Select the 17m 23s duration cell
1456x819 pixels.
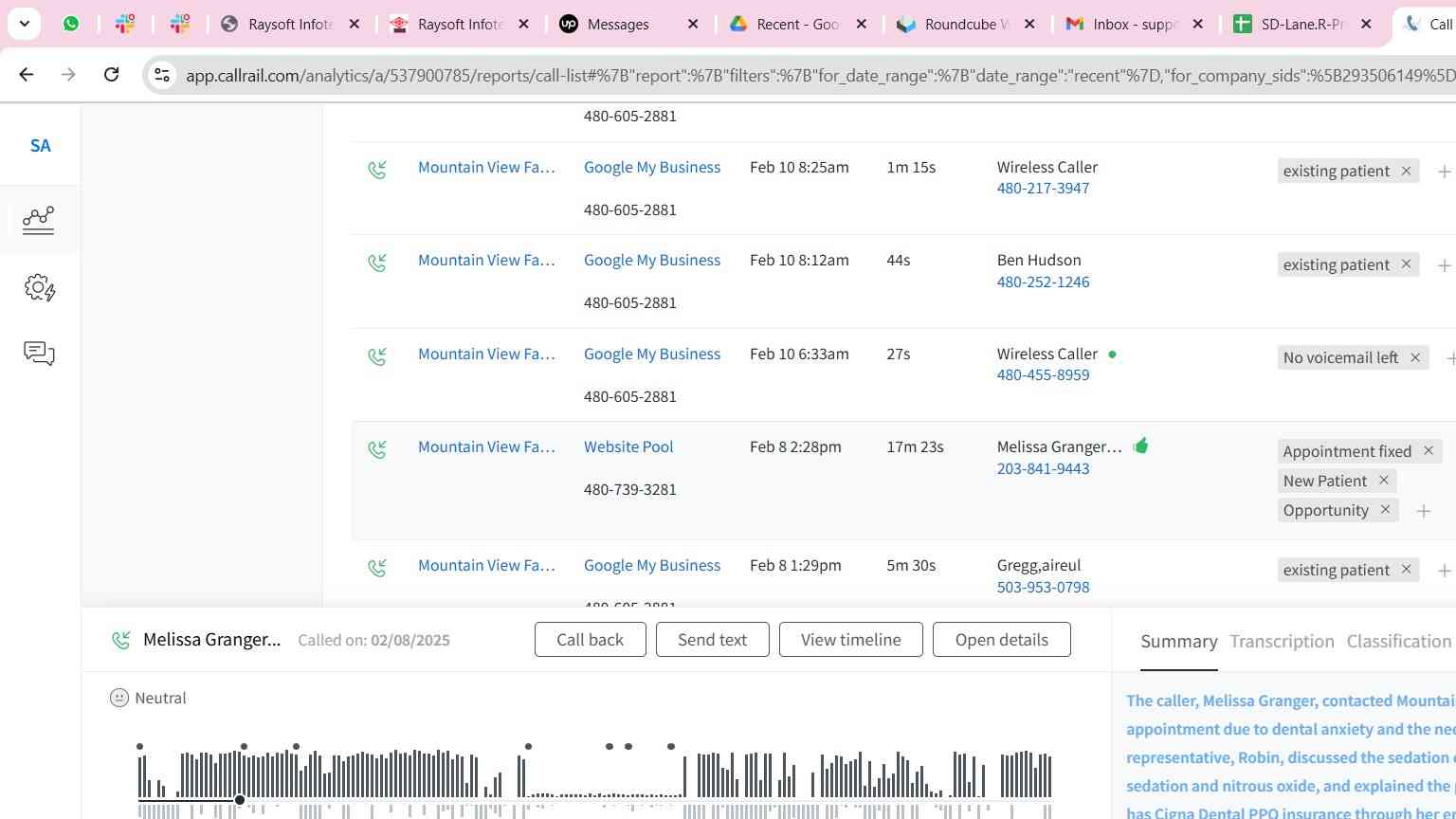coord(915,446)
